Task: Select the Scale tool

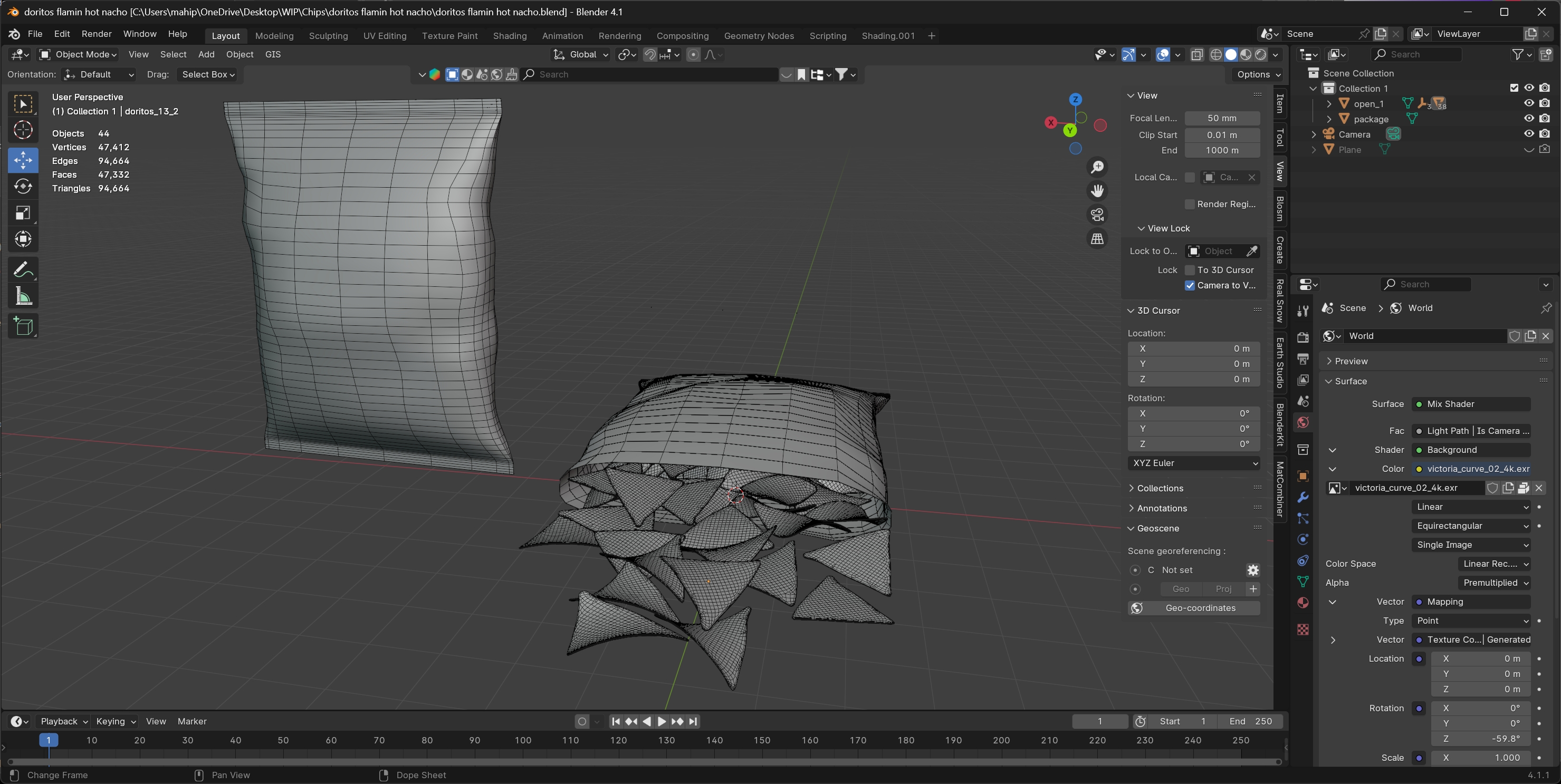Action: (23, 213)
